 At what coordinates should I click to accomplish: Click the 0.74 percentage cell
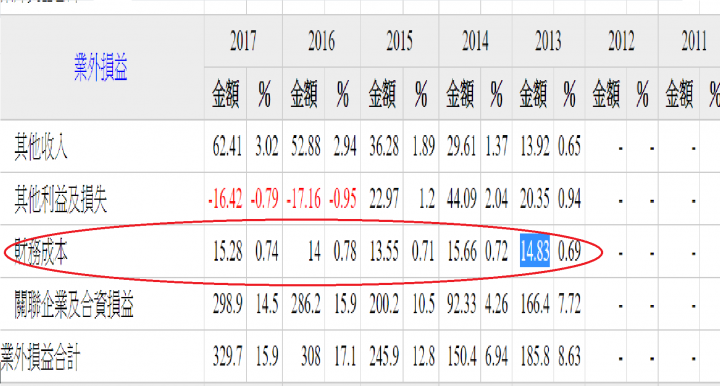[x=267, y=252]
